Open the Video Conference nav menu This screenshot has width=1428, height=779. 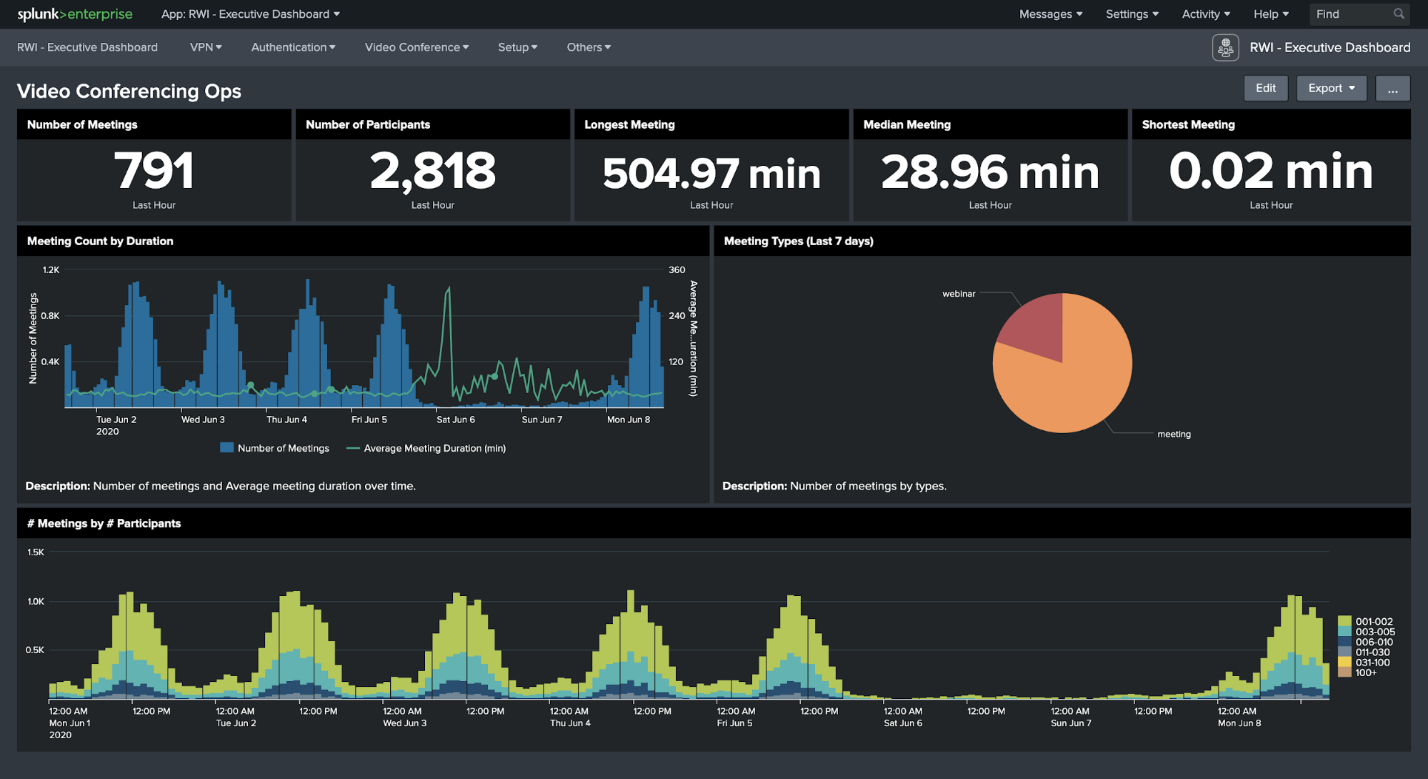[416, 47]
